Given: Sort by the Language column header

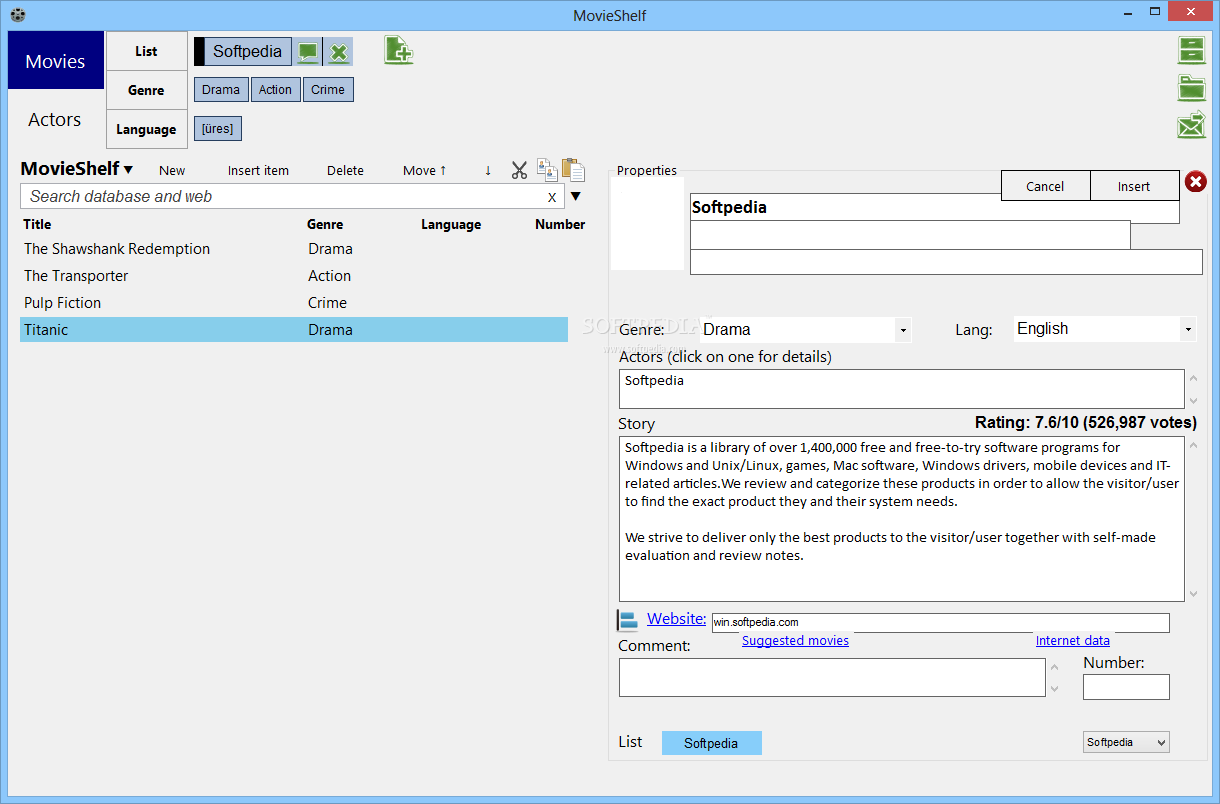Looking at the screenshot, I should 451,224.
